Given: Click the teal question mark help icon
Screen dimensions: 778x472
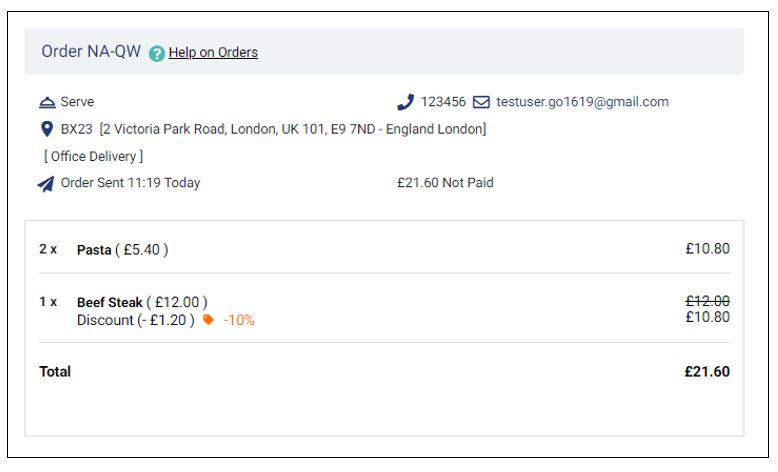Looking at the screenshot, I should [x=157, y=53].
